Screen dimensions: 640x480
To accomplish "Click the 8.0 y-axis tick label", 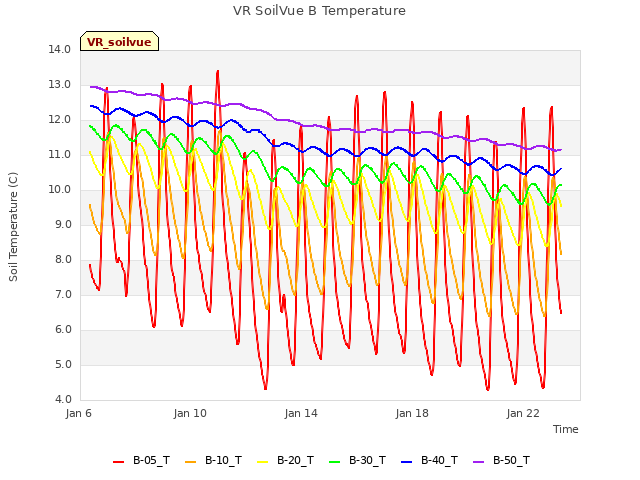I will [63, 260].
